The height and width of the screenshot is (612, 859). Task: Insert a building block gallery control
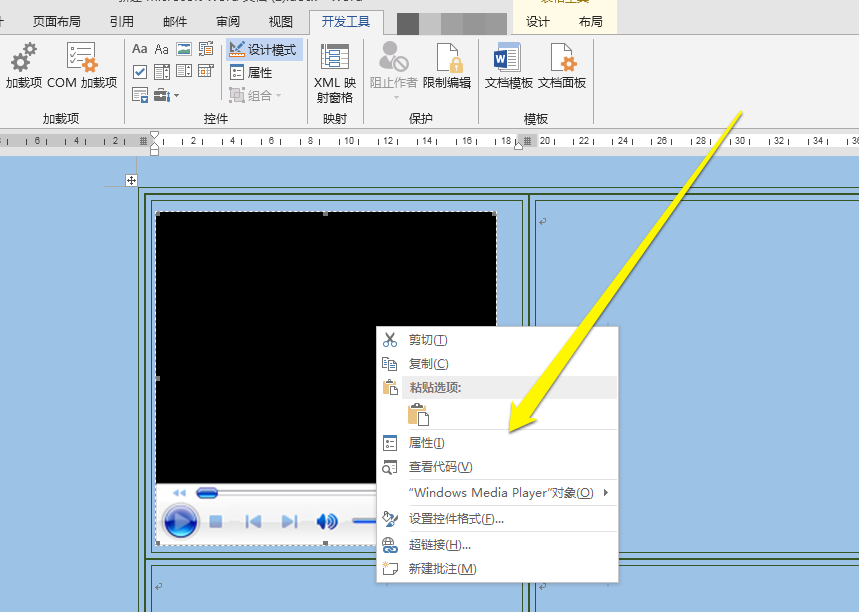[206, 49]
